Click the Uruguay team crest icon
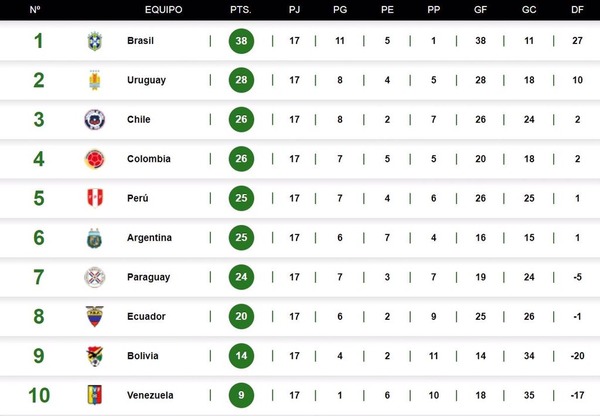 point(95,80)
